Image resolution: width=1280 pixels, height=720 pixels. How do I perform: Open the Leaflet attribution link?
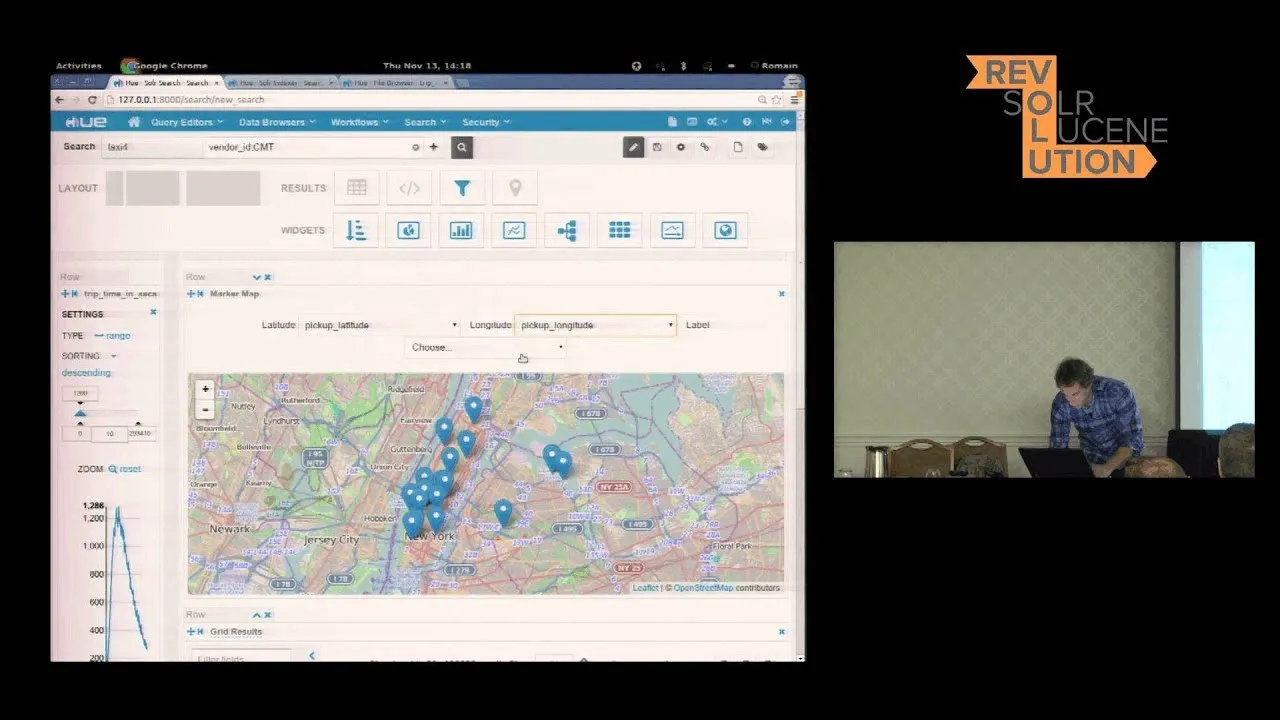pos(645,588)
